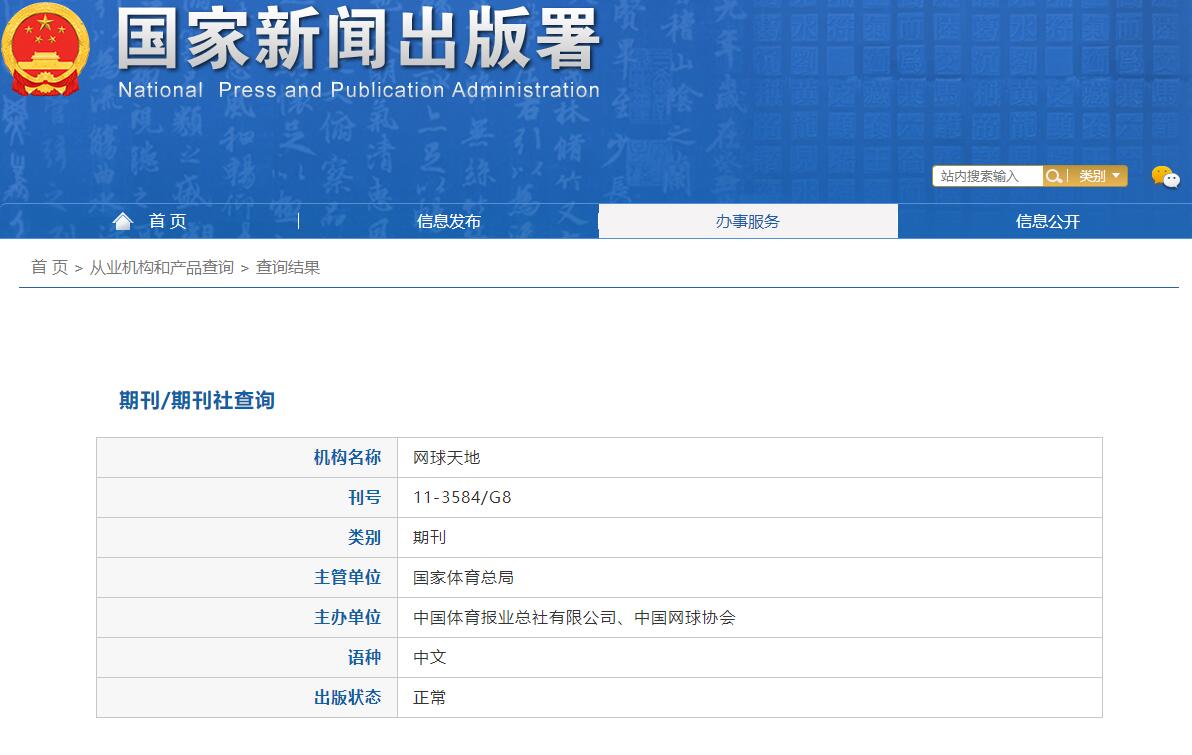Click the speech-bubble chat icon top right

pos(1166,178)
